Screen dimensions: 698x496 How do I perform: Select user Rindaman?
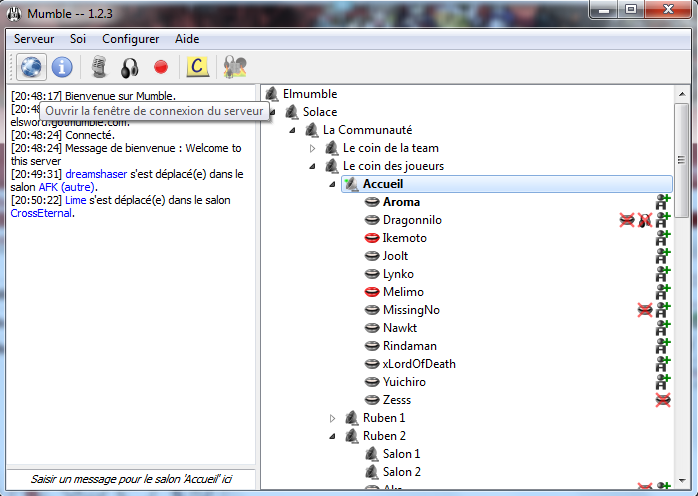pyautogui.click(x=410, y=346)
